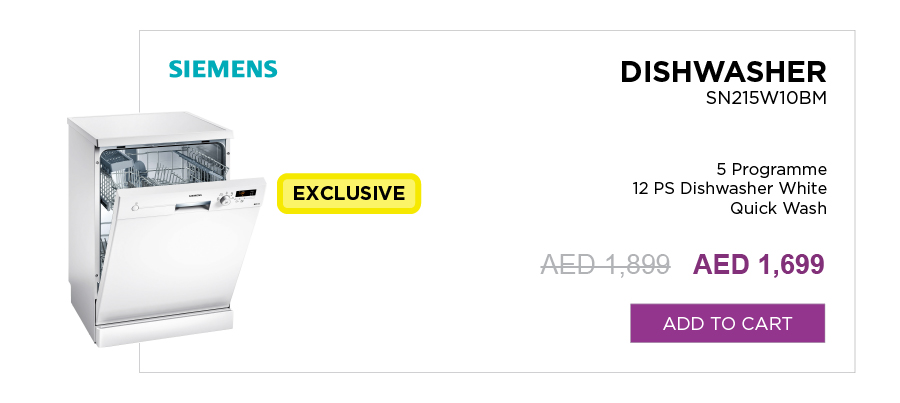The image size is (900, 403).
Task: Click the crossed-out price AED 1,899
Action: pos(606,265)
